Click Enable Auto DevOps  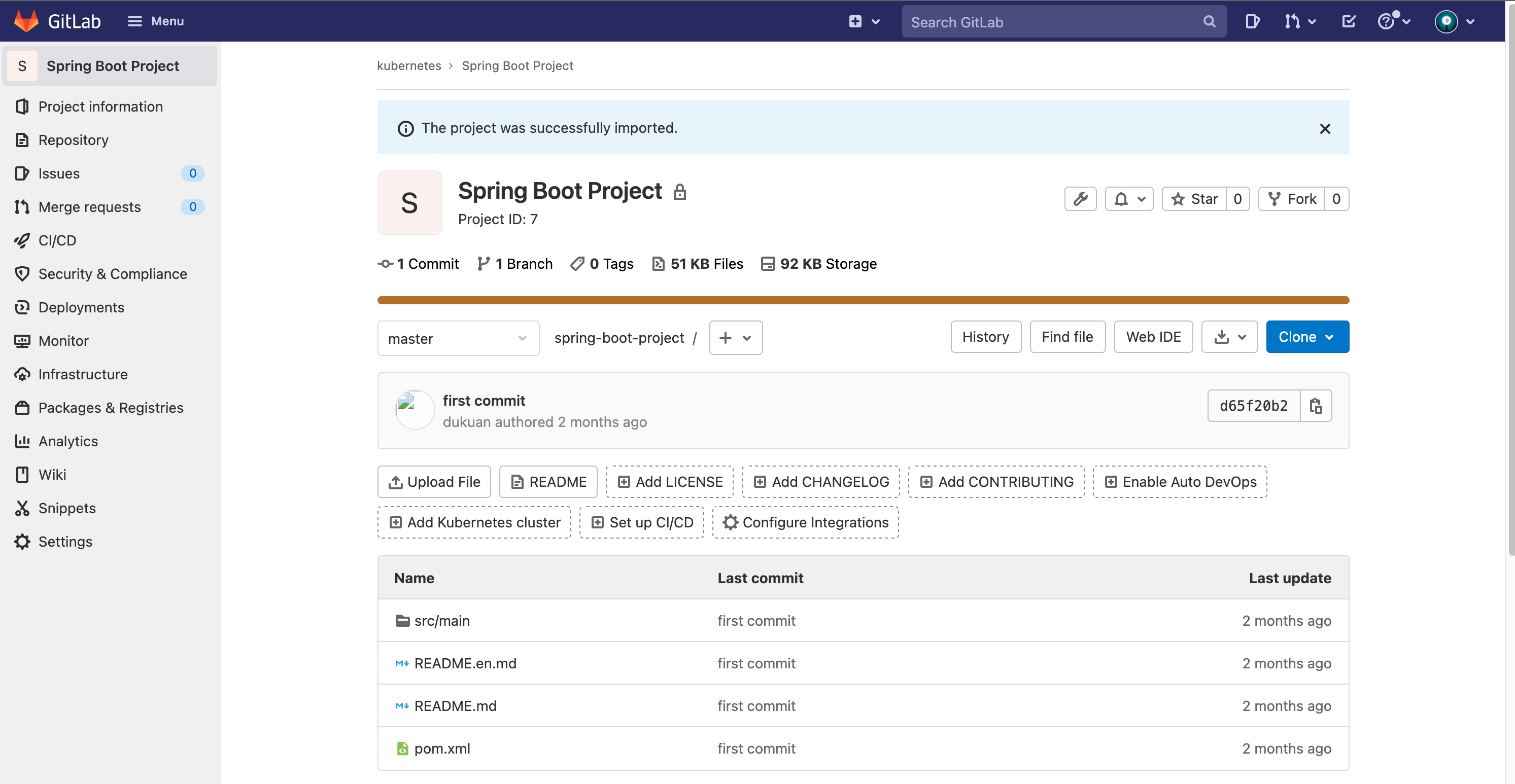point(1180,482)
